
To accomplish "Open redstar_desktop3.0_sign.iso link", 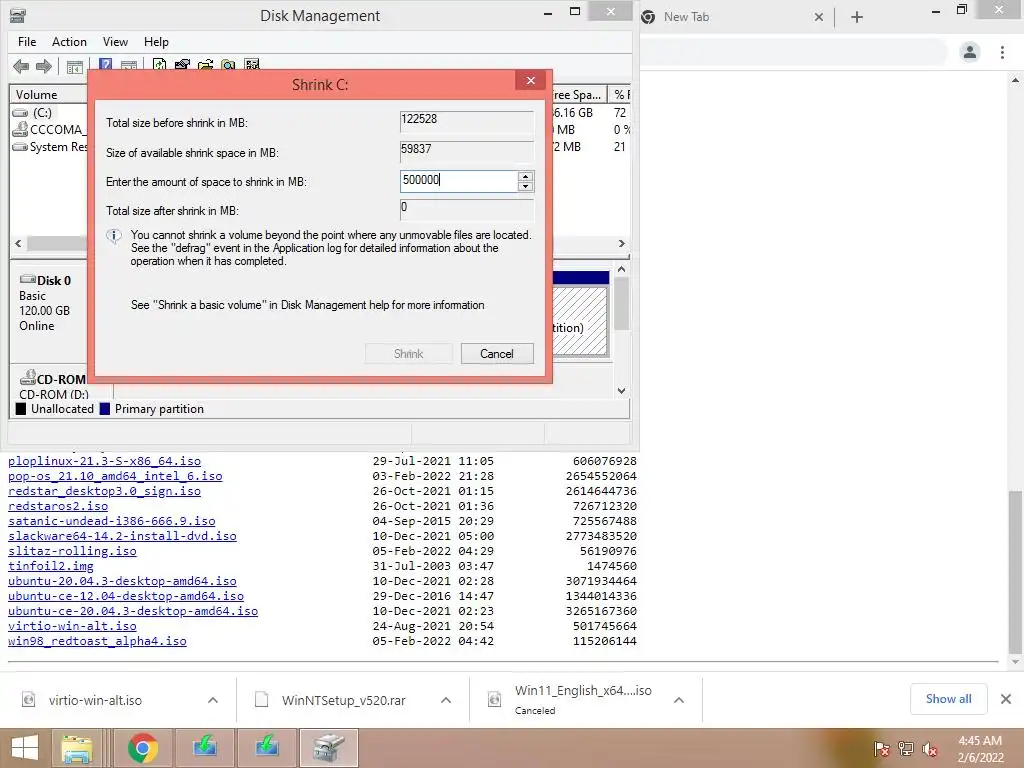I will 104,490.
